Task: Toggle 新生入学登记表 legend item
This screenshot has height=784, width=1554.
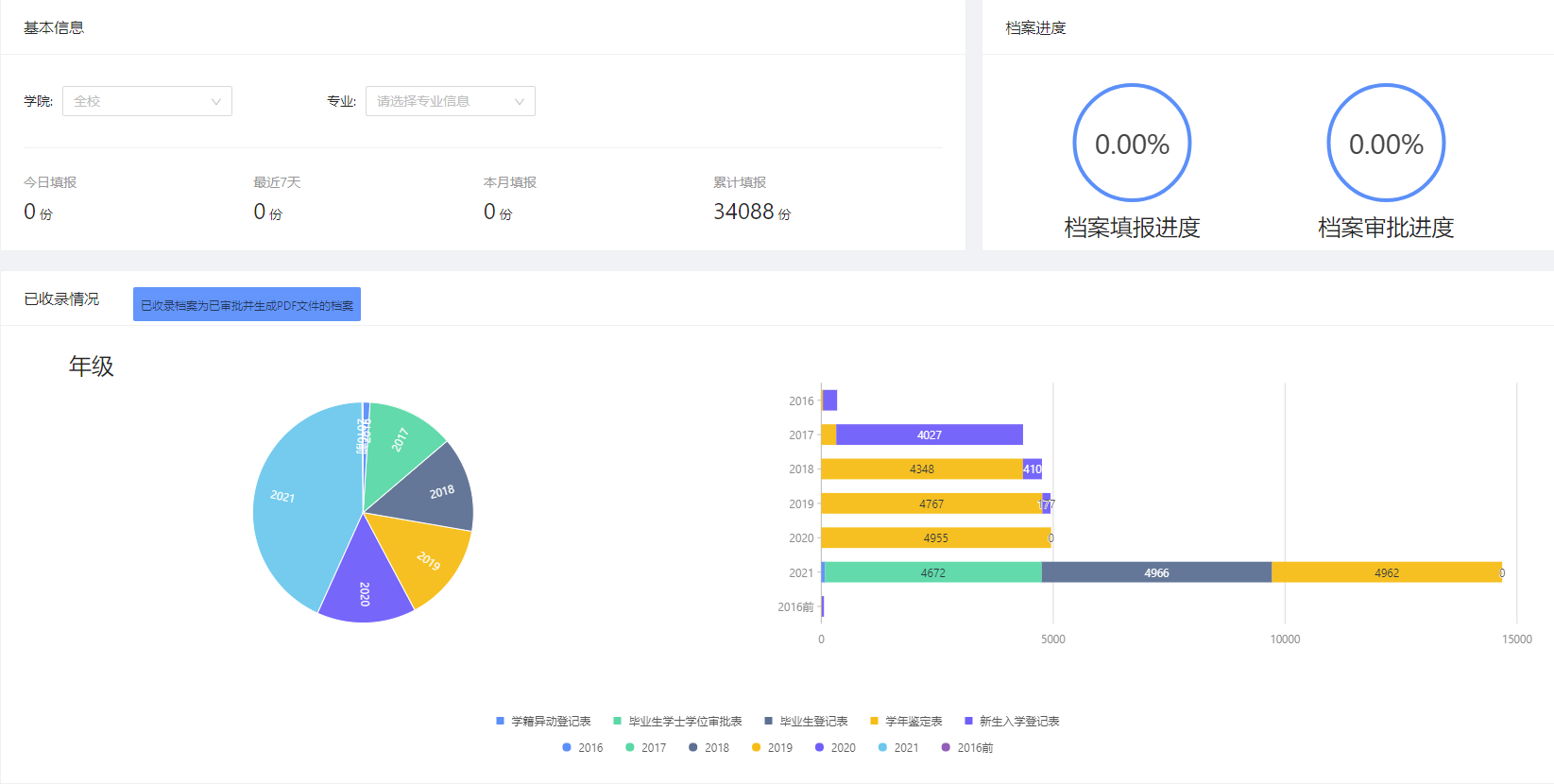Action: coord(1012,722)
